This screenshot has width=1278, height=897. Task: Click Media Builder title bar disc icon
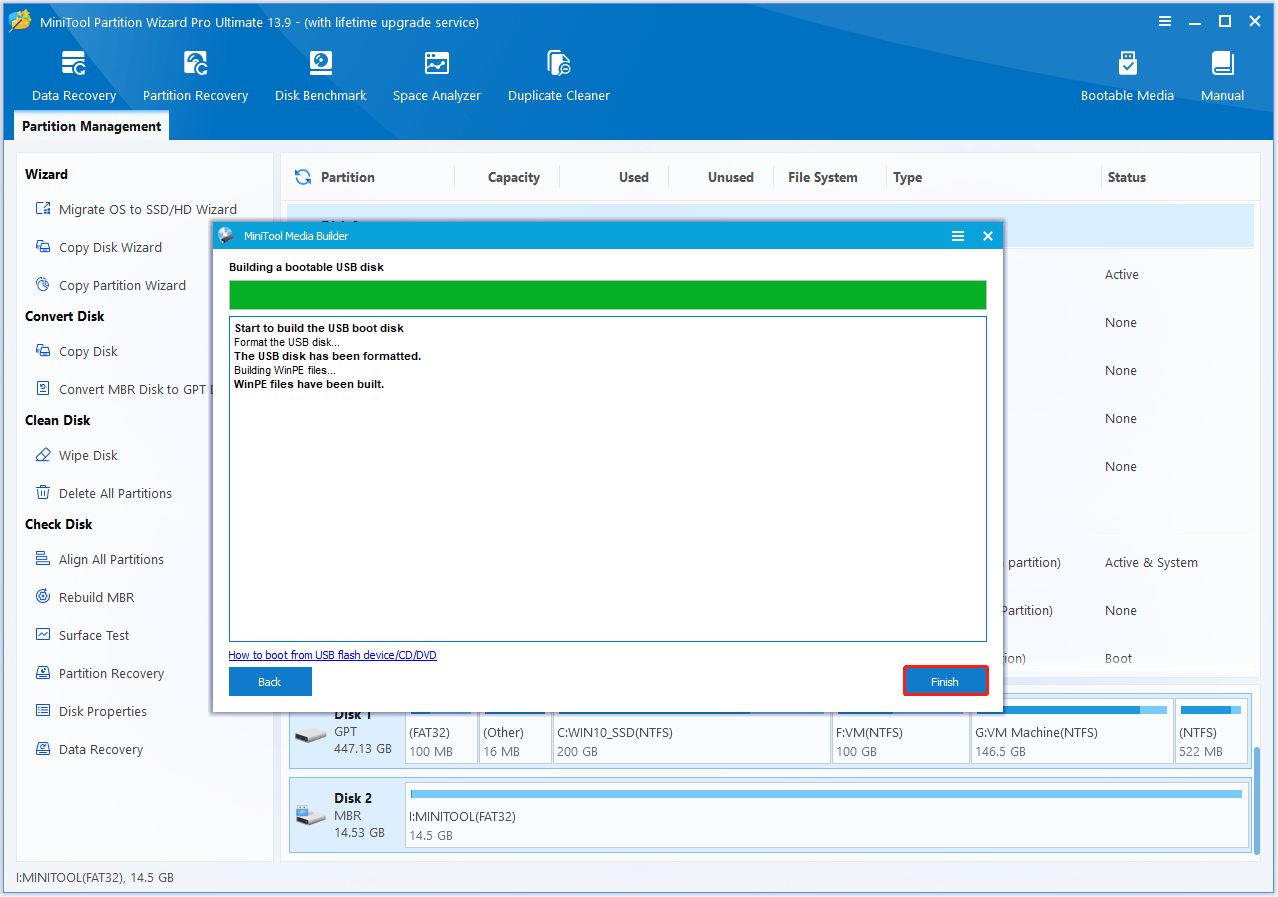click(226, 236)
